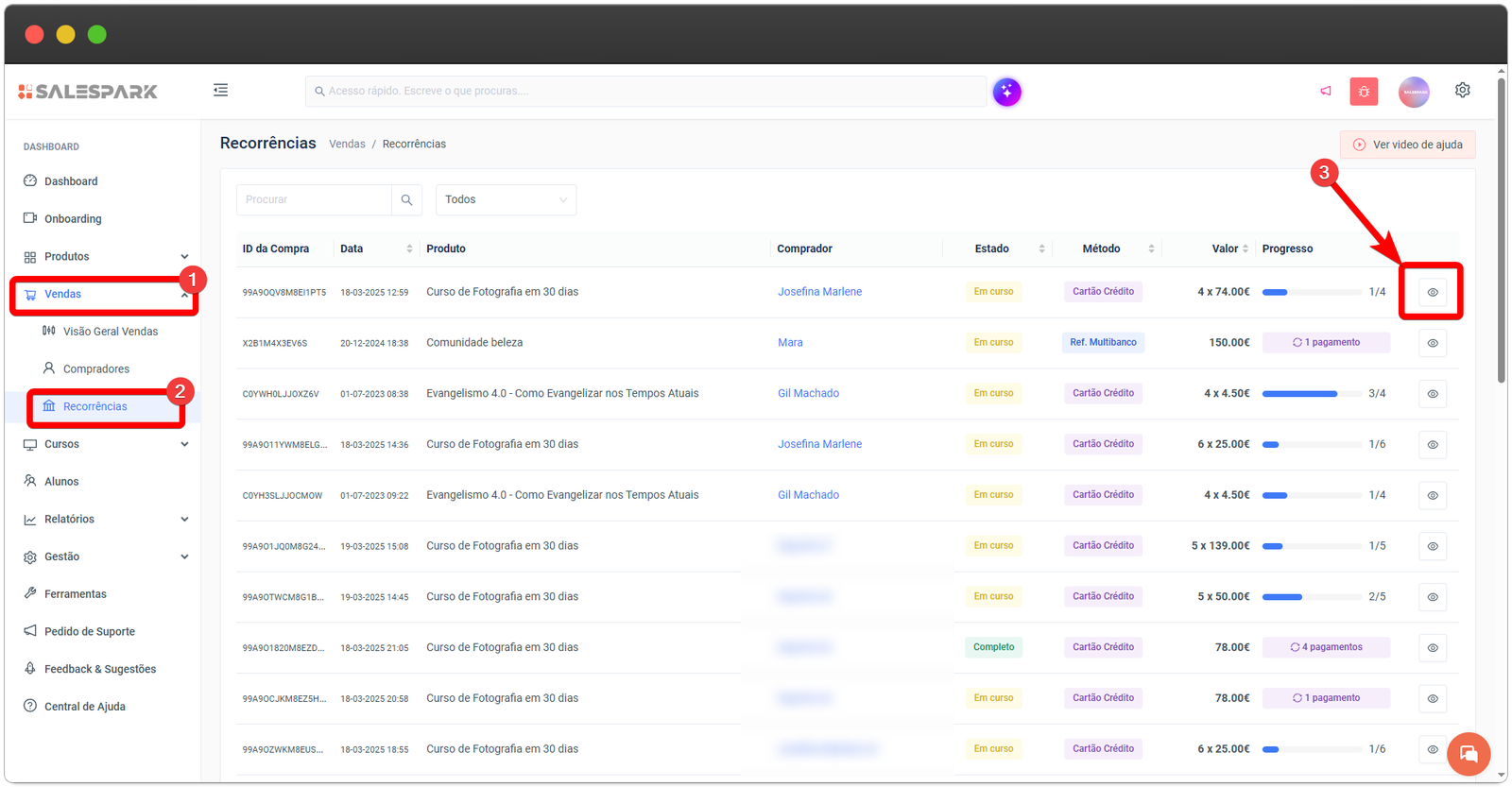The height and width of the screenshot is (787, 1512).
Task: Click the Ver video de ajuda button
Action: pos(1407,145)
